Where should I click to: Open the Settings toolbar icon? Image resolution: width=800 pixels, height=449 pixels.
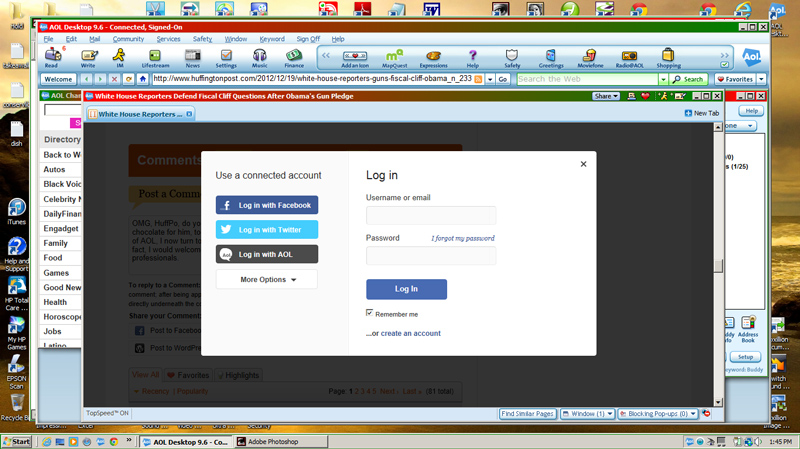coord(226,58)
